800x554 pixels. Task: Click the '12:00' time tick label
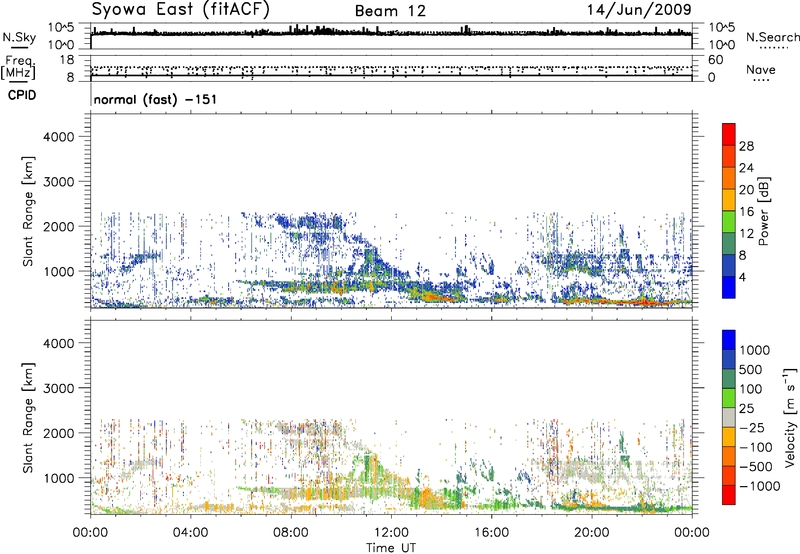(391, 533)
